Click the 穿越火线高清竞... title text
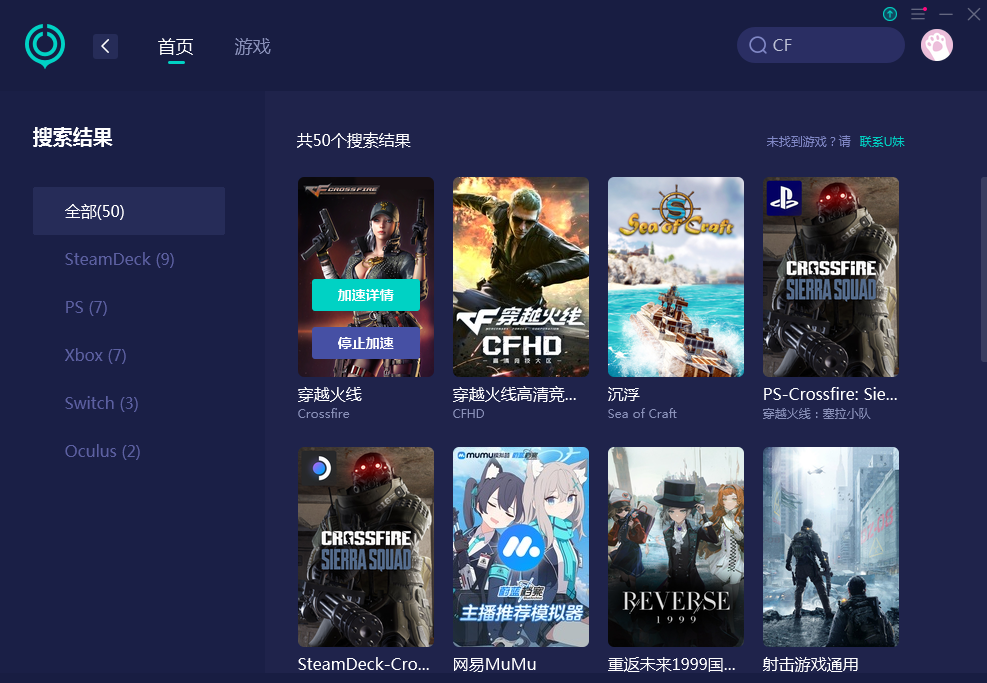 [x=515, y=395]
